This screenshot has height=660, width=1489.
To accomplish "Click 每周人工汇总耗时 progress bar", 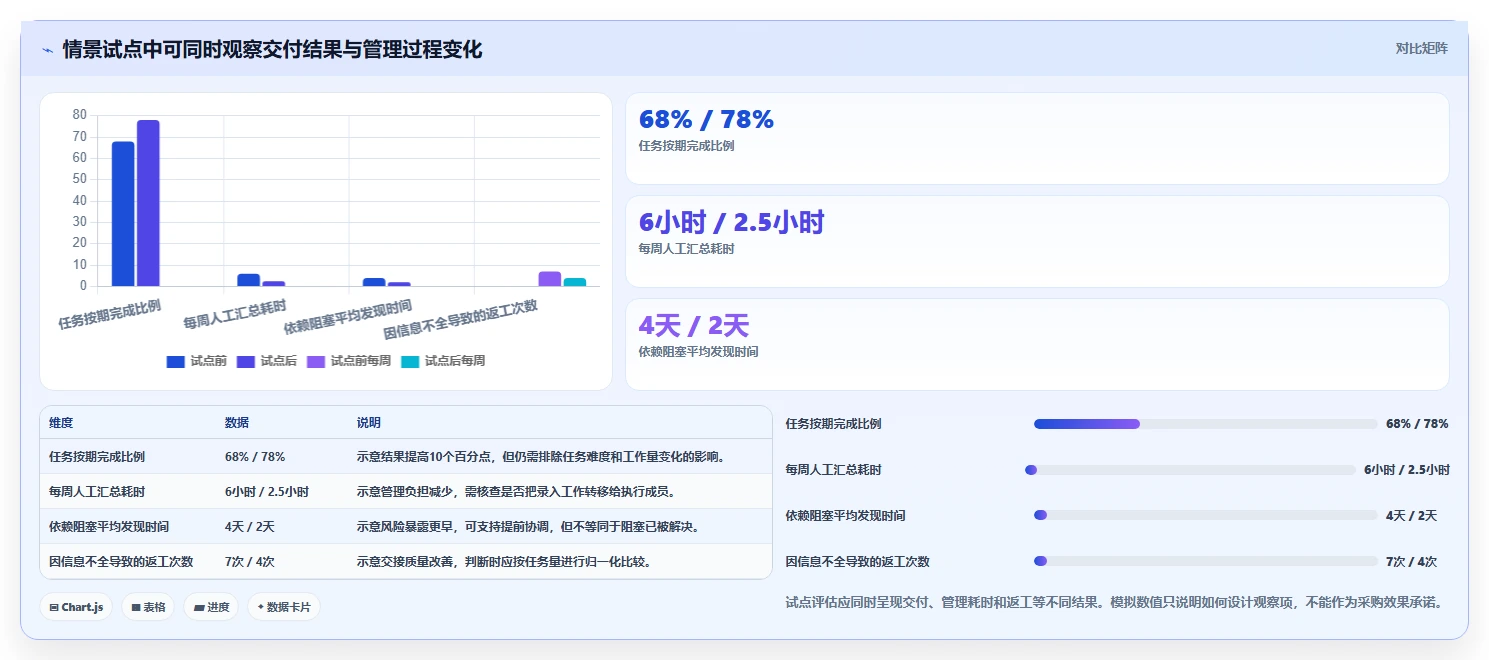I will click(1190, 470).
